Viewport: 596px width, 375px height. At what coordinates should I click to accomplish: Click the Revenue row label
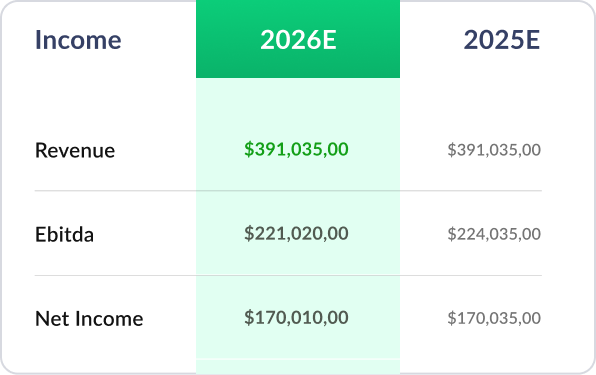[75, 150]
